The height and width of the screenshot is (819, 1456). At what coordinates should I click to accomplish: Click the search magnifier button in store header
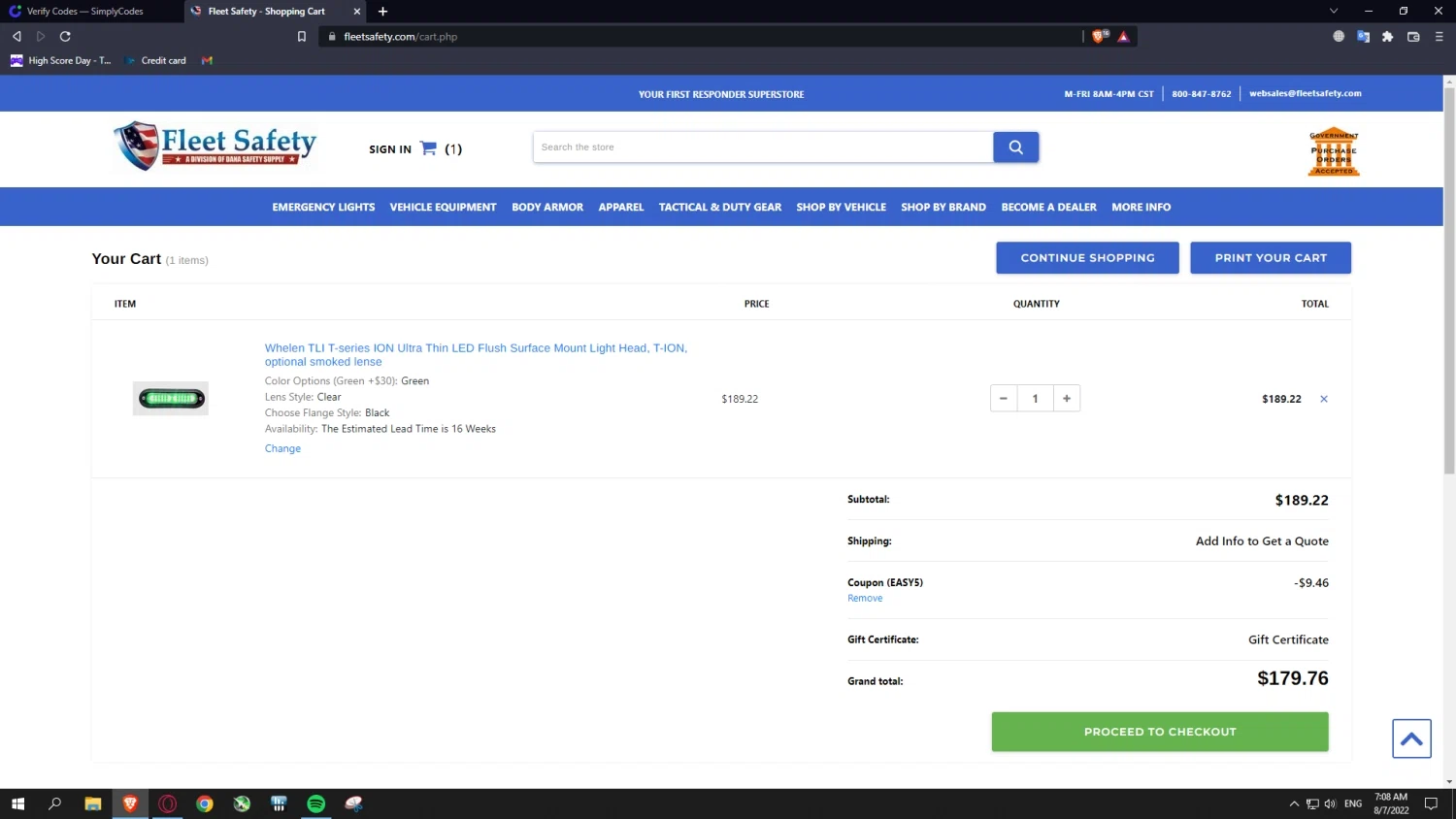1015,147
